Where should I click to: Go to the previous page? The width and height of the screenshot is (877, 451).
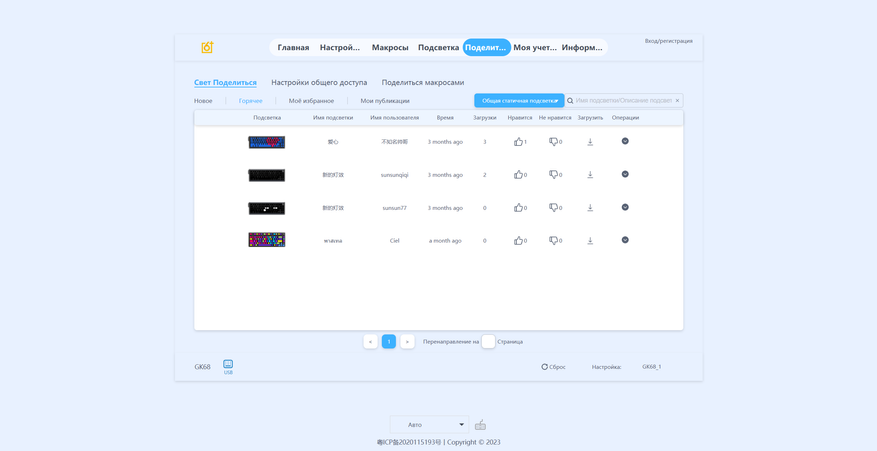[370, 341]
